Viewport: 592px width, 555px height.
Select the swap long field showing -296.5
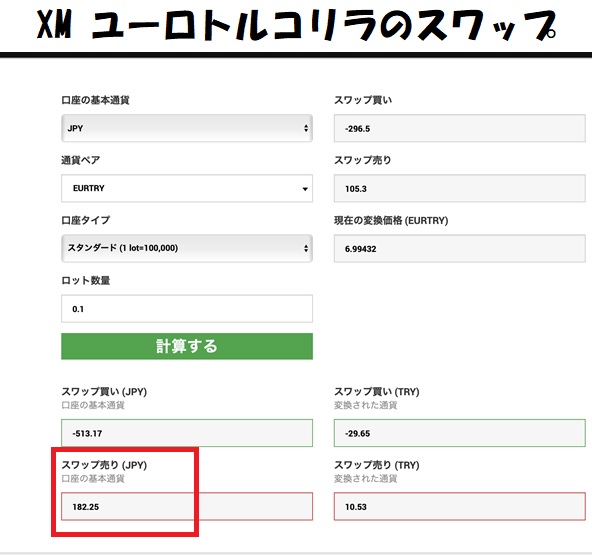(459, 128)
